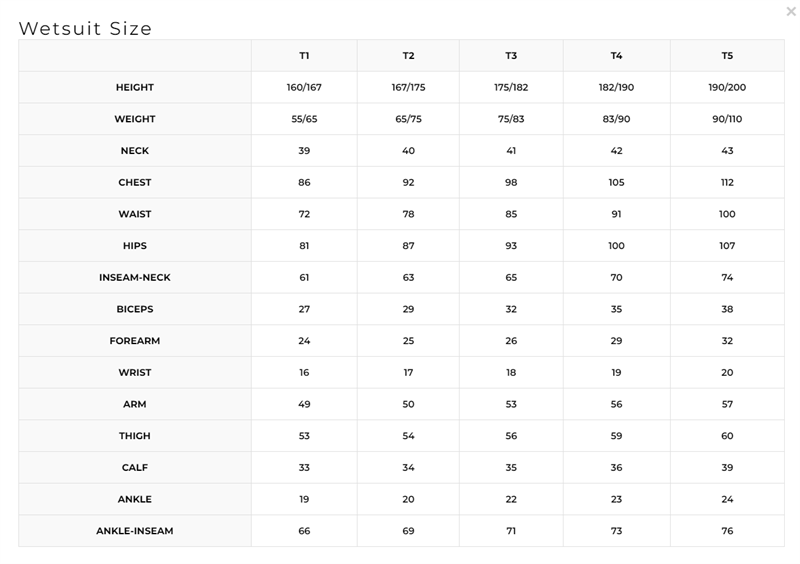Select the T2 column header
Screen dimensions: 800x564
click(408, 56)
